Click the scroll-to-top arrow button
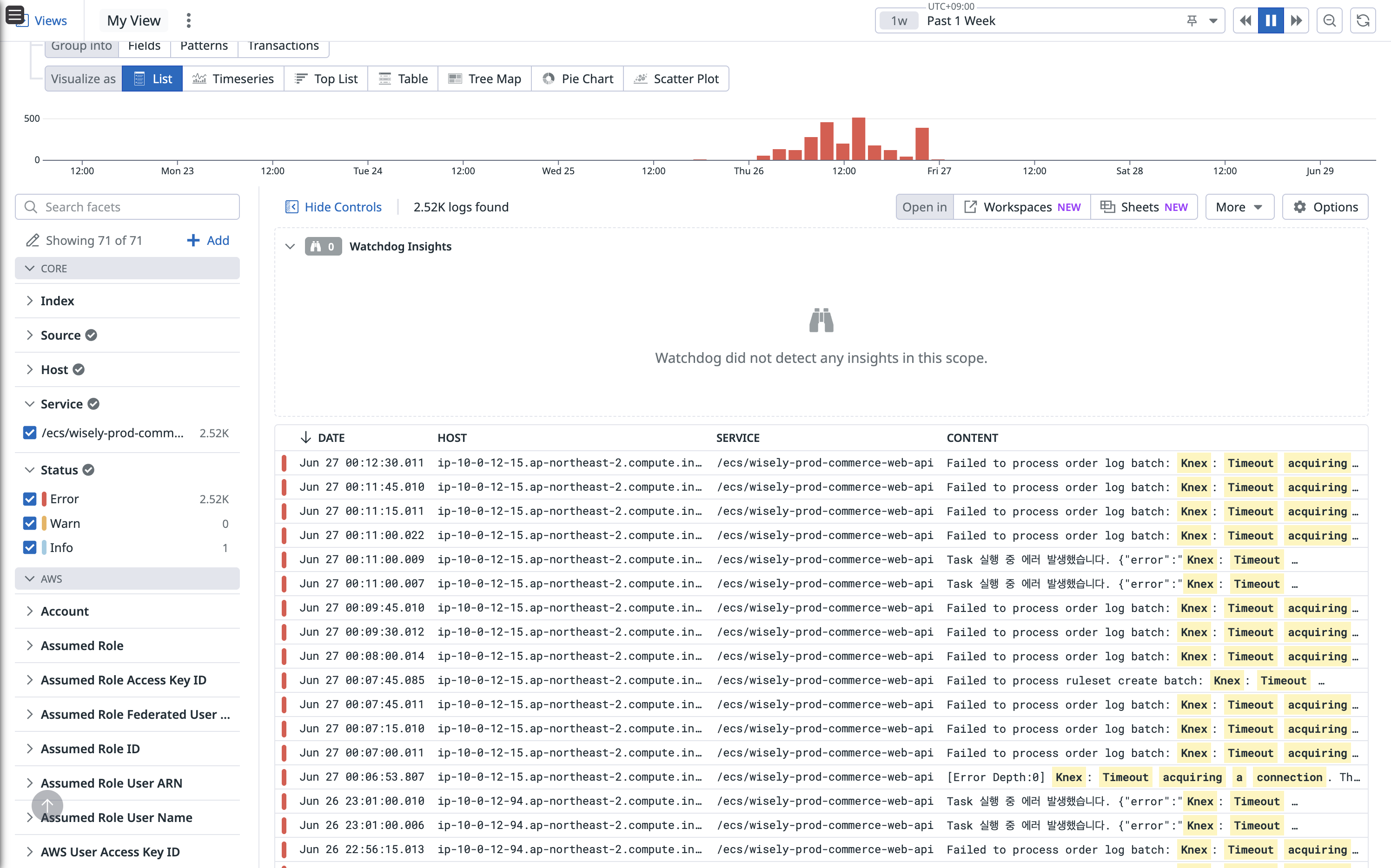 [x=47, y=805]
